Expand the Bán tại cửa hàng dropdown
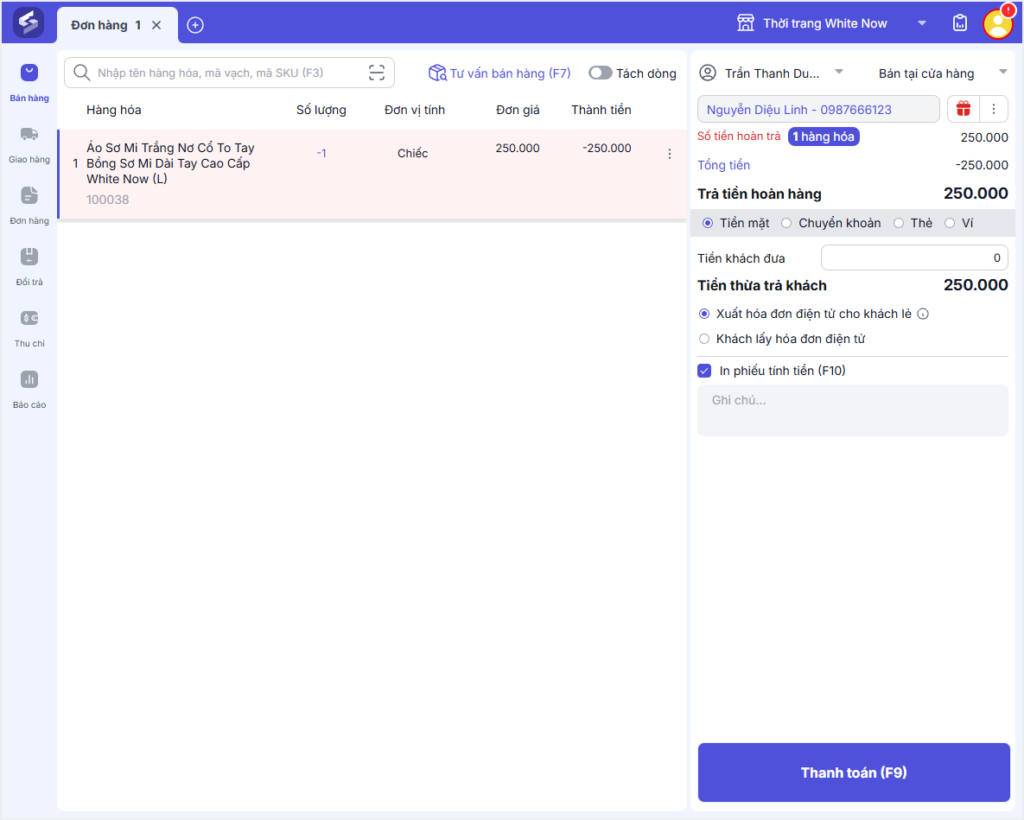The height and width of the screenshot is (820, 1024). coord(1003,72)
